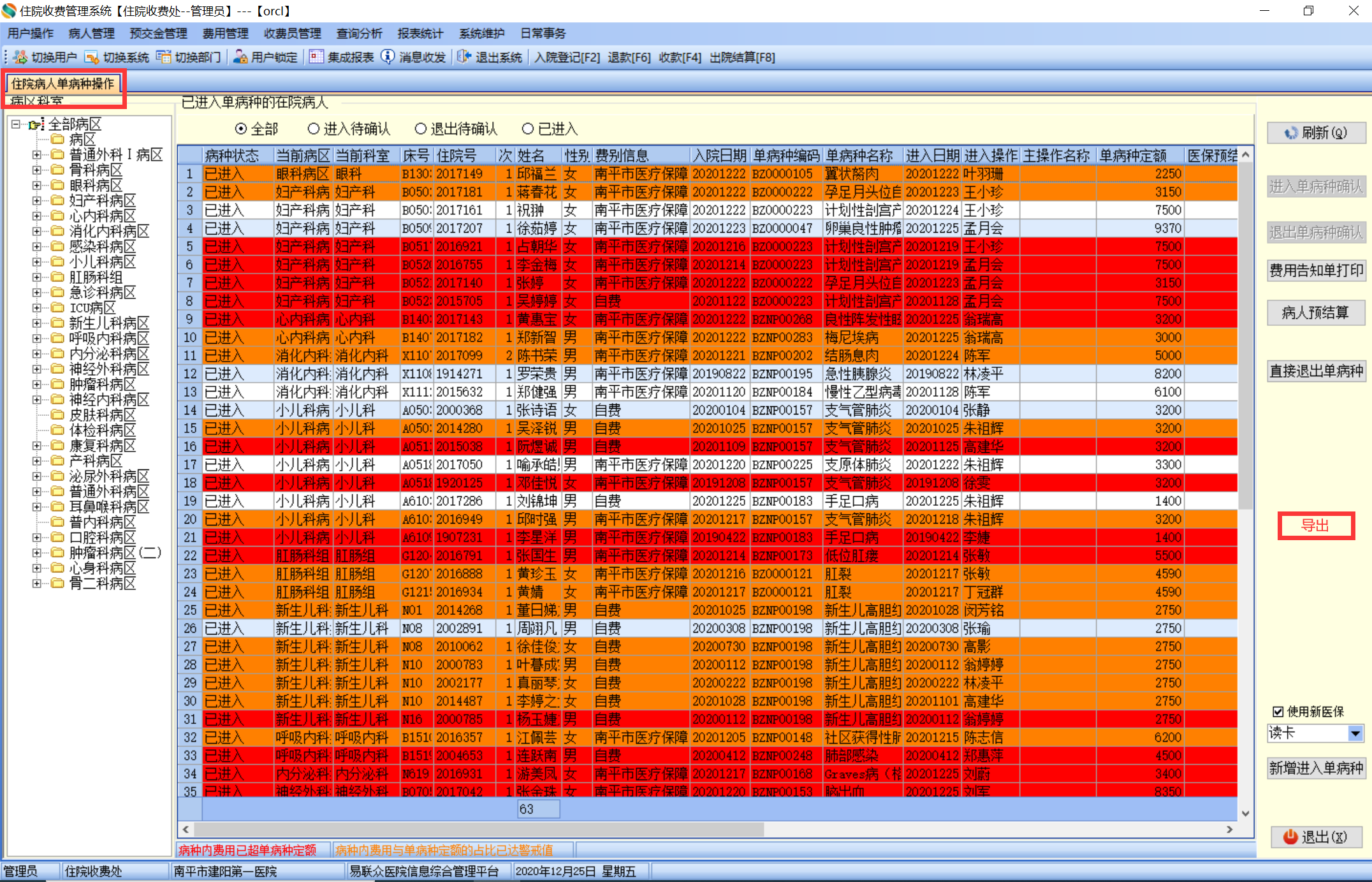Image resolution: width=1372 pixels, height=882 pixels.
Task: Click the 用户锁定 user lock icon
Action: (x=240, y=57)
